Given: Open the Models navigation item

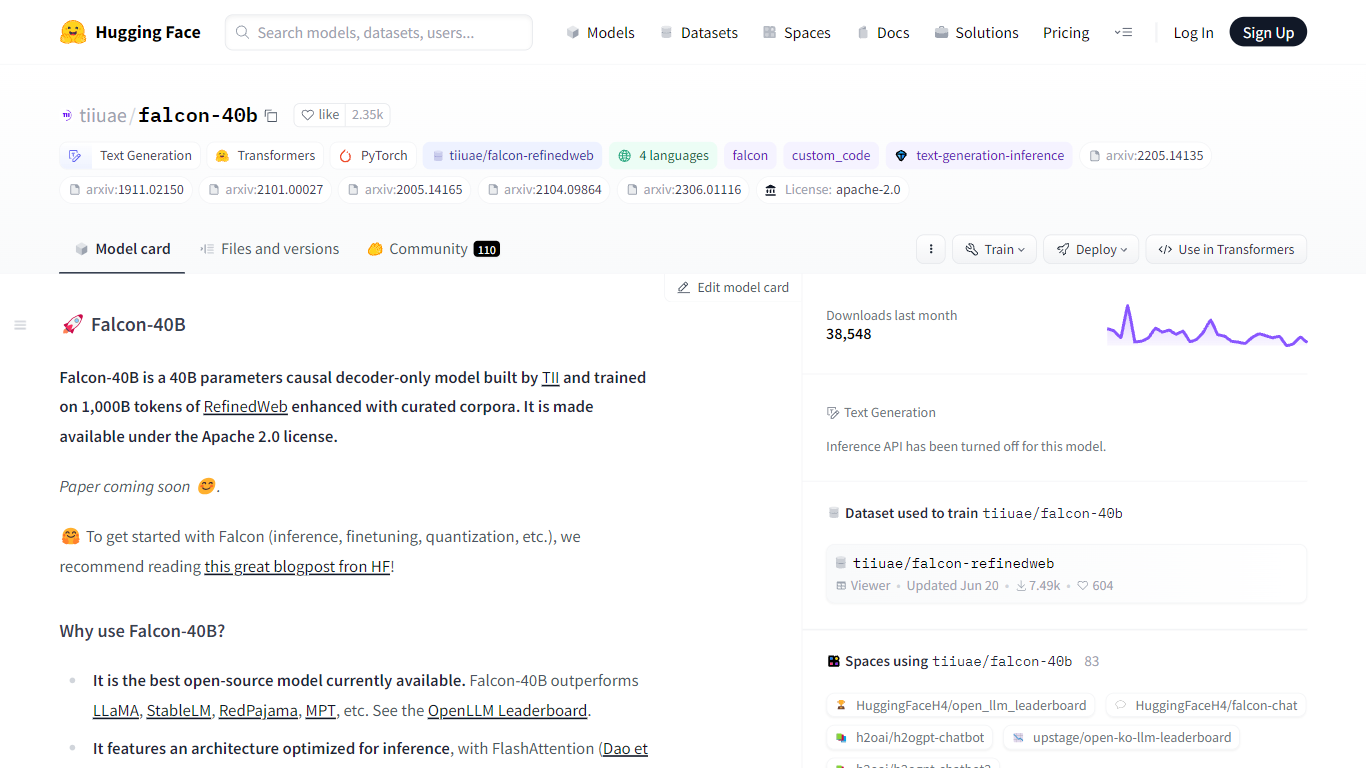Looking at the screenshot, I should point(600,33).
